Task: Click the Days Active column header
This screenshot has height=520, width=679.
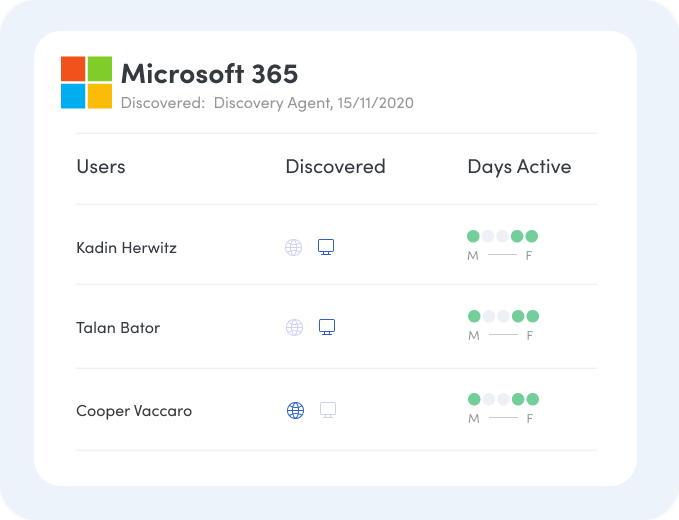Action: point(519,168)
